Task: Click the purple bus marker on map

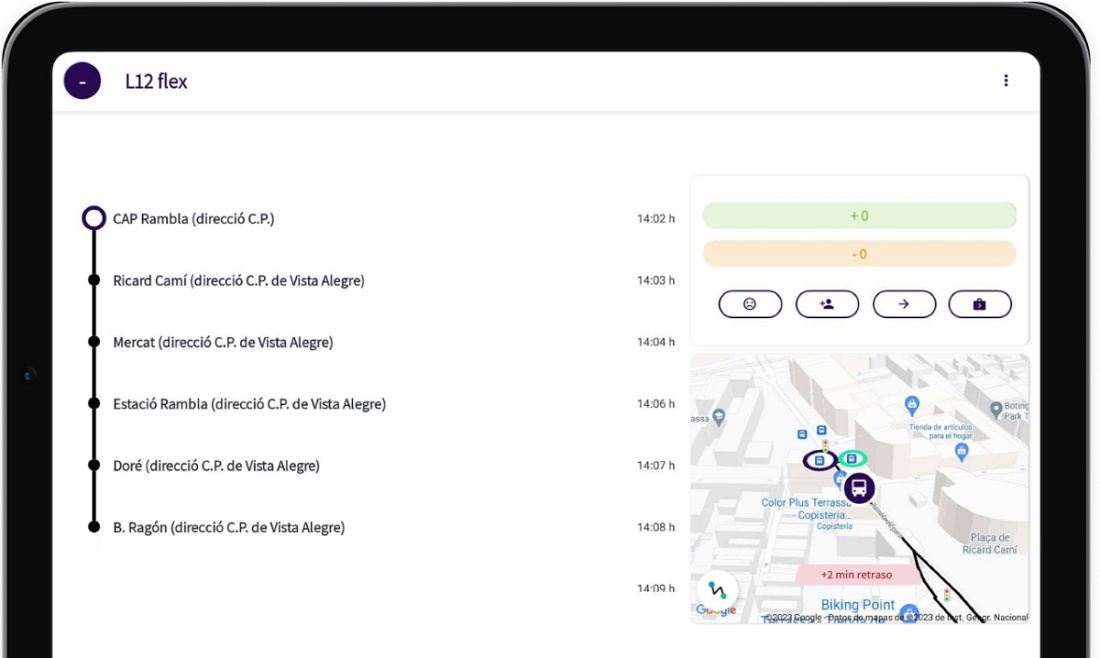Action: coord(859,488)
